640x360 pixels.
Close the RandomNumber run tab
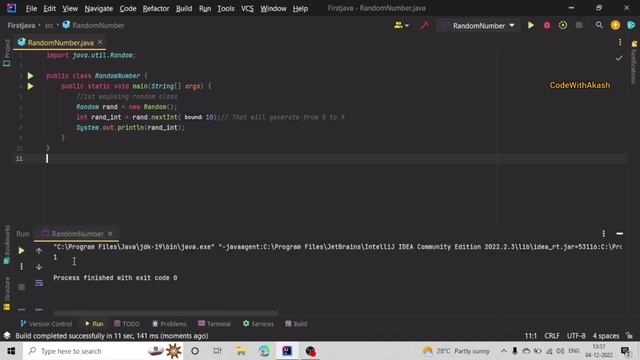(x=110, y=233)
